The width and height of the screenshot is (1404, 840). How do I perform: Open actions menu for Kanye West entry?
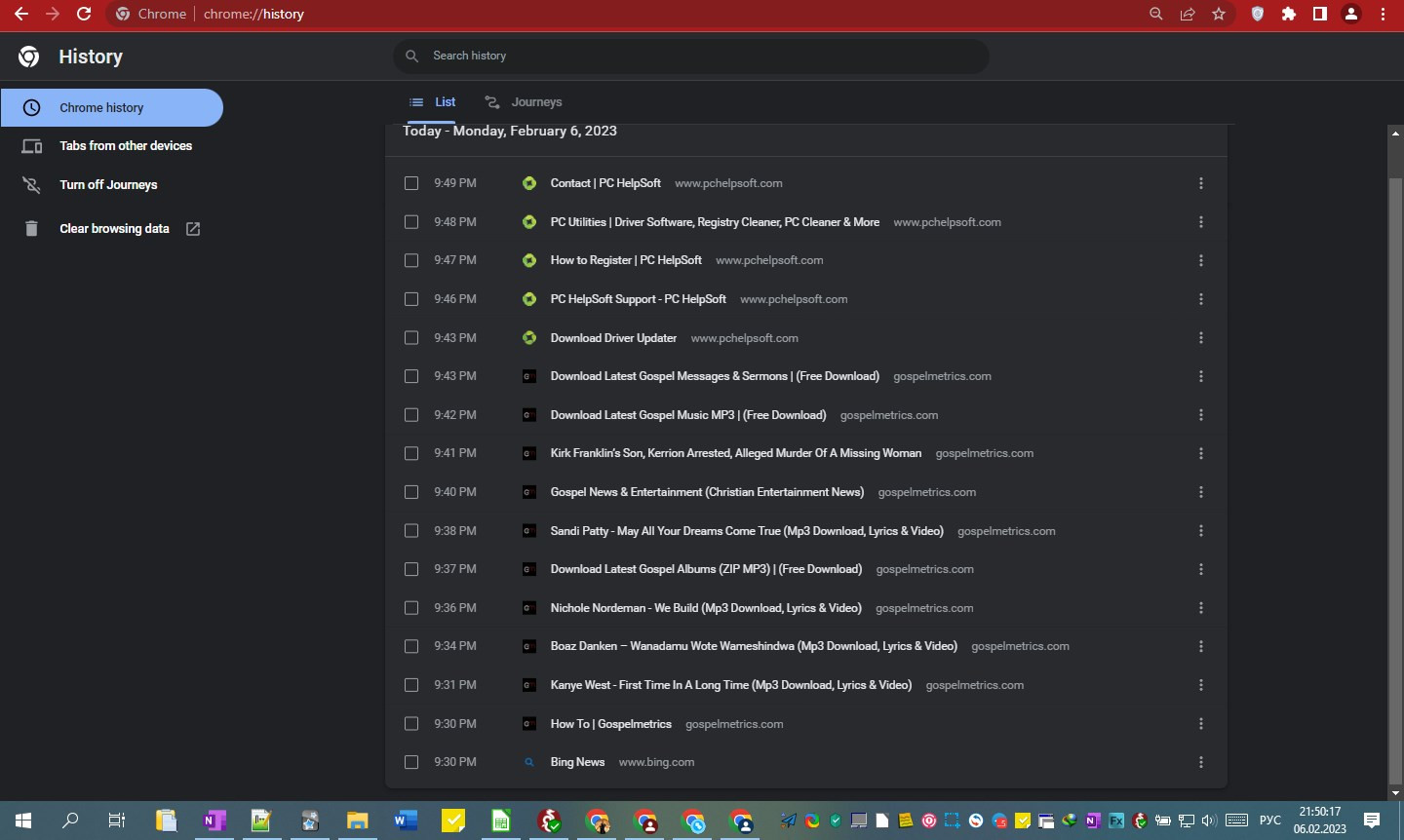(1201, 685)
